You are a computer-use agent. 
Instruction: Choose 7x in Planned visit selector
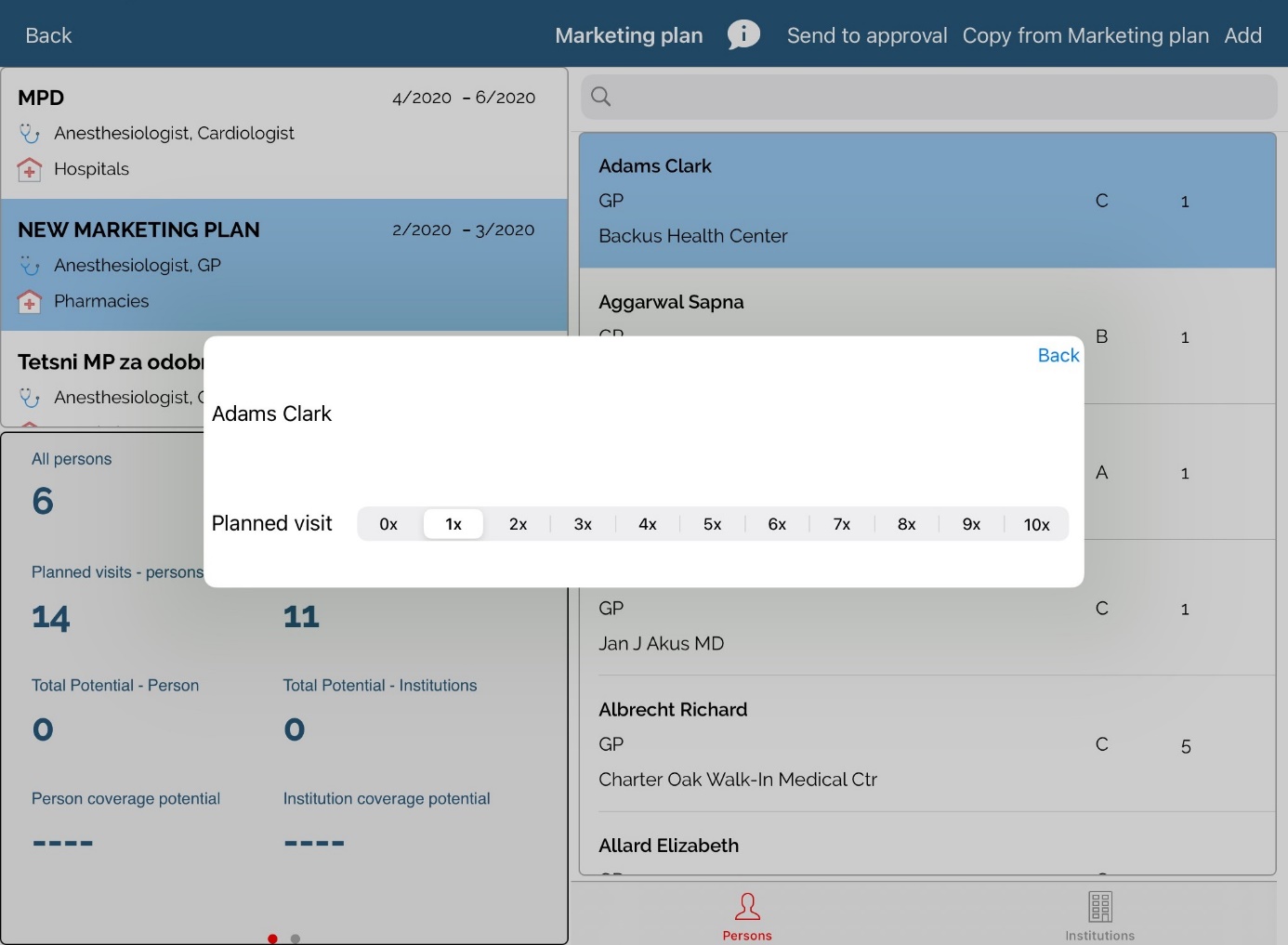click(842, 524)
